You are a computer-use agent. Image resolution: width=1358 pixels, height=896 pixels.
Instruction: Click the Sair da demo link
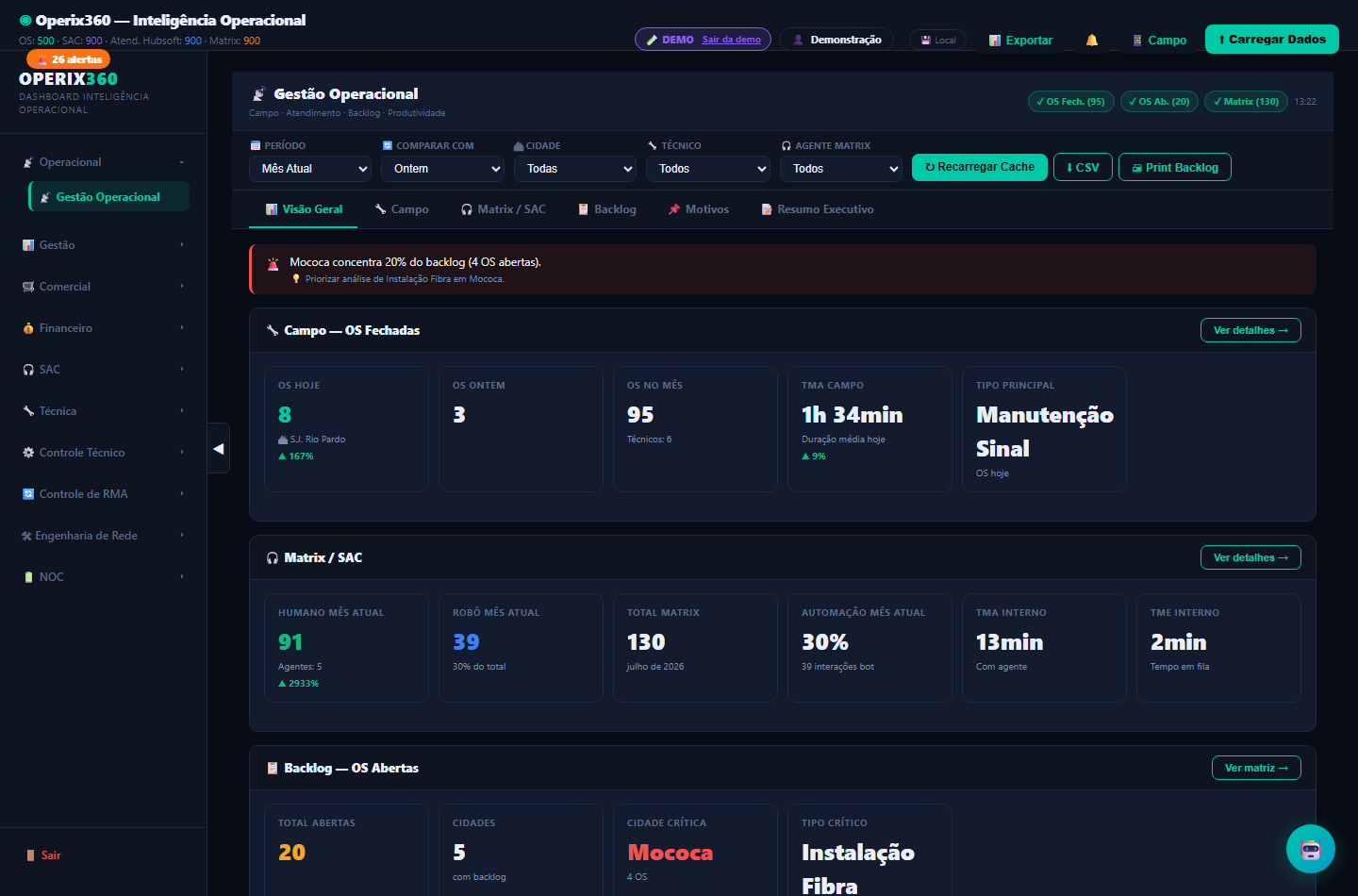pos(731,40)
